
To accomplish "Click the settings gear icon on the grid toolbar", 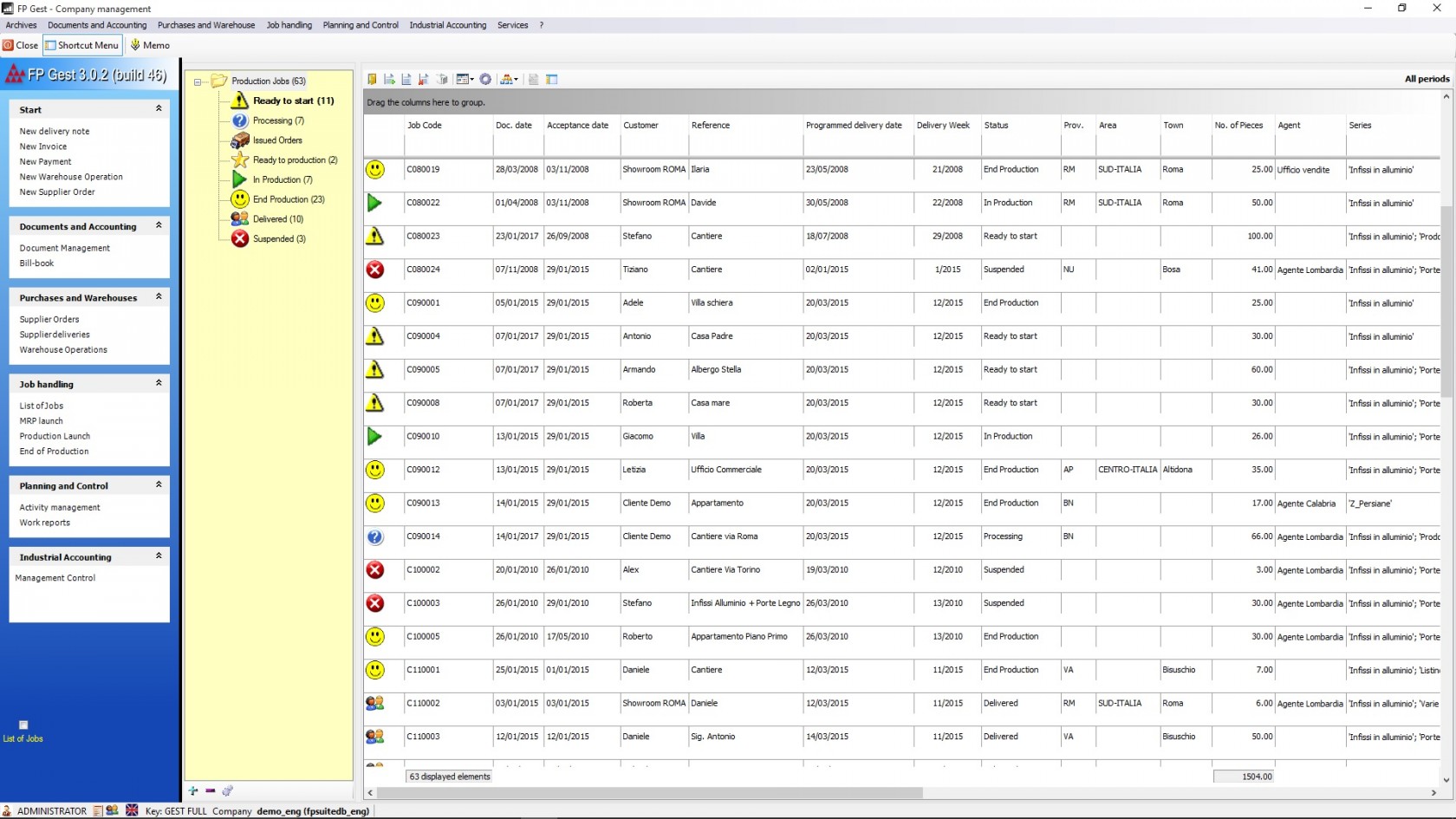I will pos(486,79).
